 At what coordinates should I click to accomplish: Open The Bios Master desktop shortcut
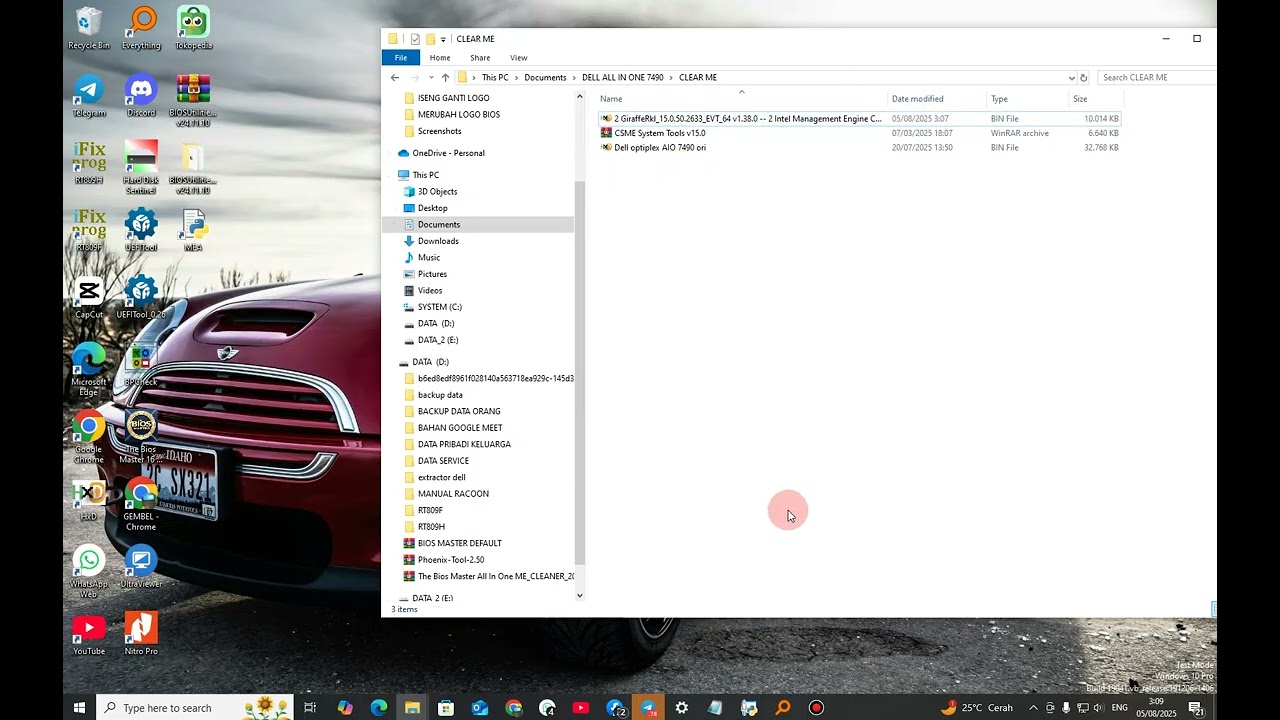[141, 436]
